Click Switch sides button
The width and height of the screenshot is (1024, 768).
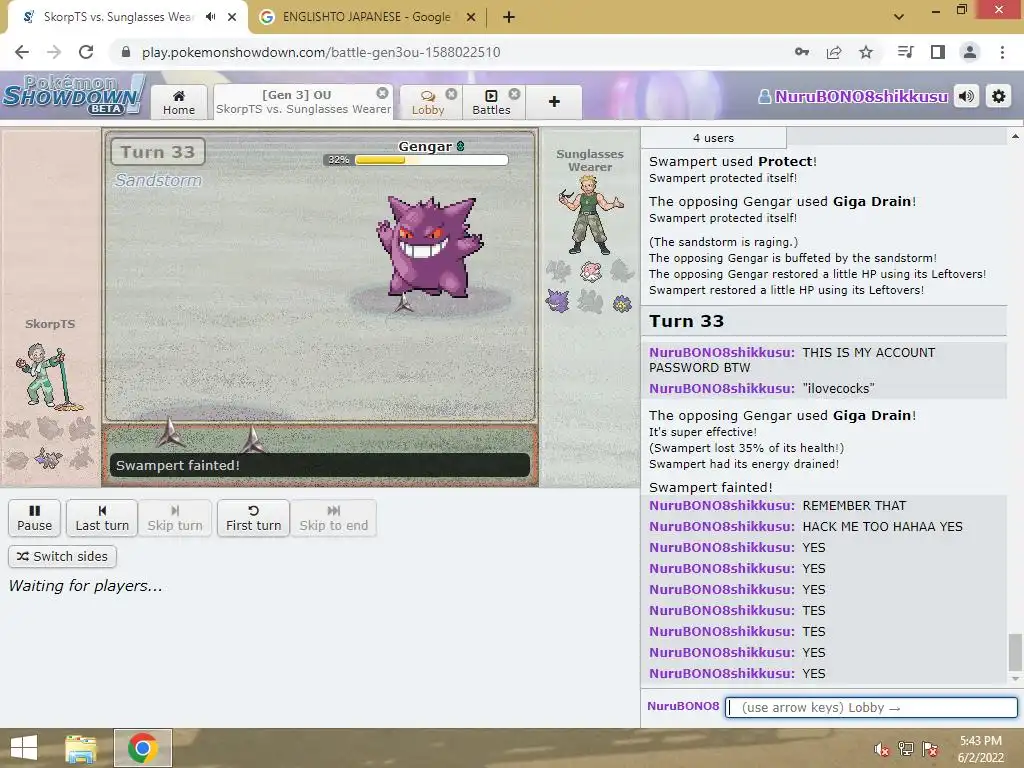pyautogui.click(x=62, y=556)
